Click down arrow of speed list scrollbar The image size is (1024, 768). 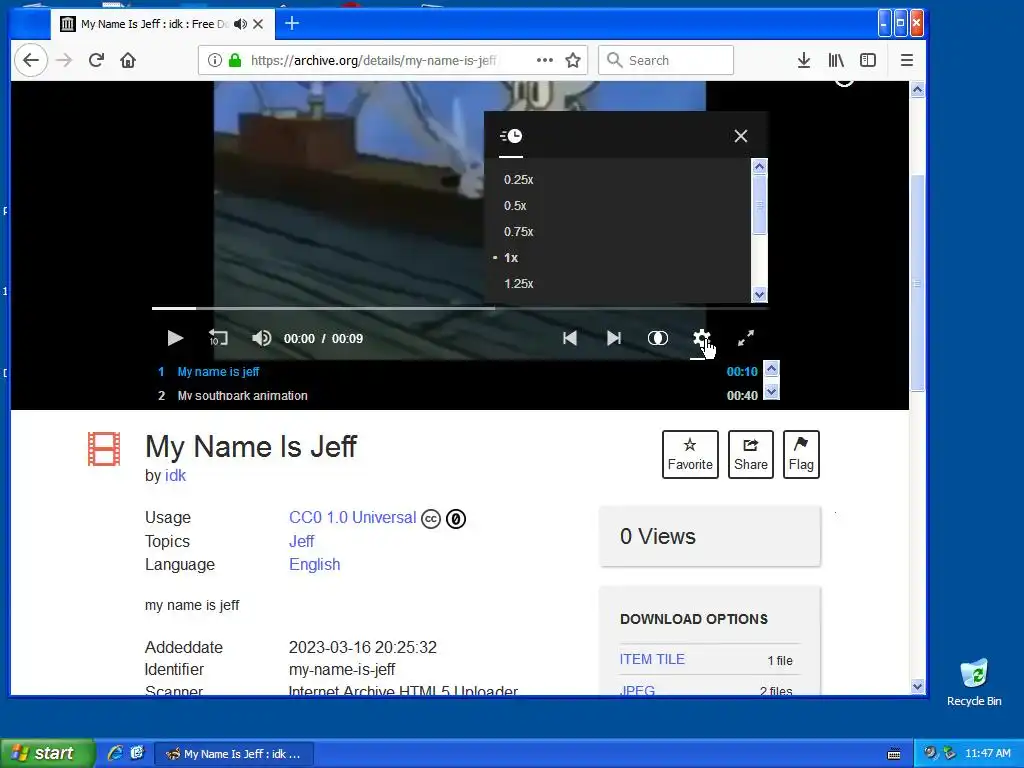(759, 295)
